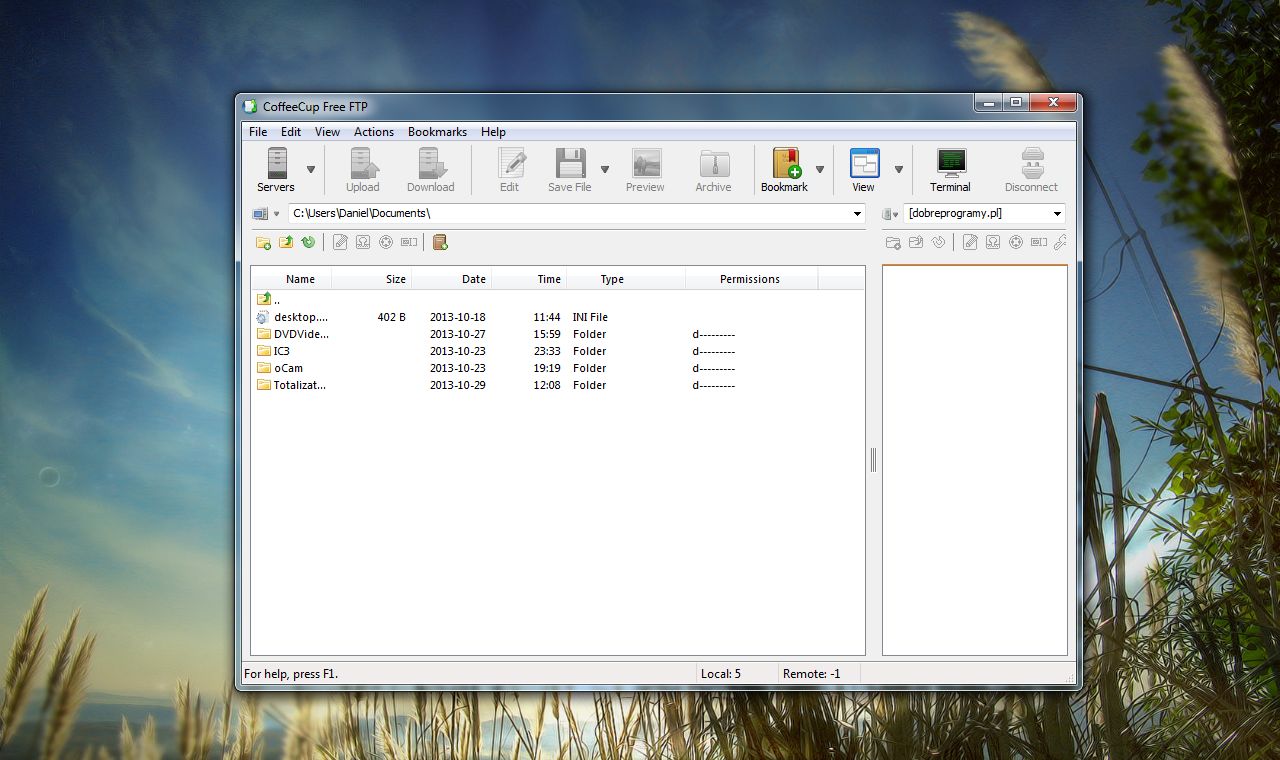The width and height of the screenshot is (1280, 760).
Task: Click the Save File floppy disk icon
Action: pos(570,164)
